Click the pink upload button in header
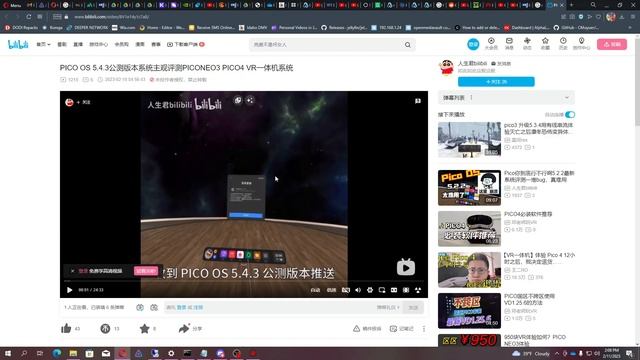The height and width of the screenshot is (360, 640). pos(611,44)
